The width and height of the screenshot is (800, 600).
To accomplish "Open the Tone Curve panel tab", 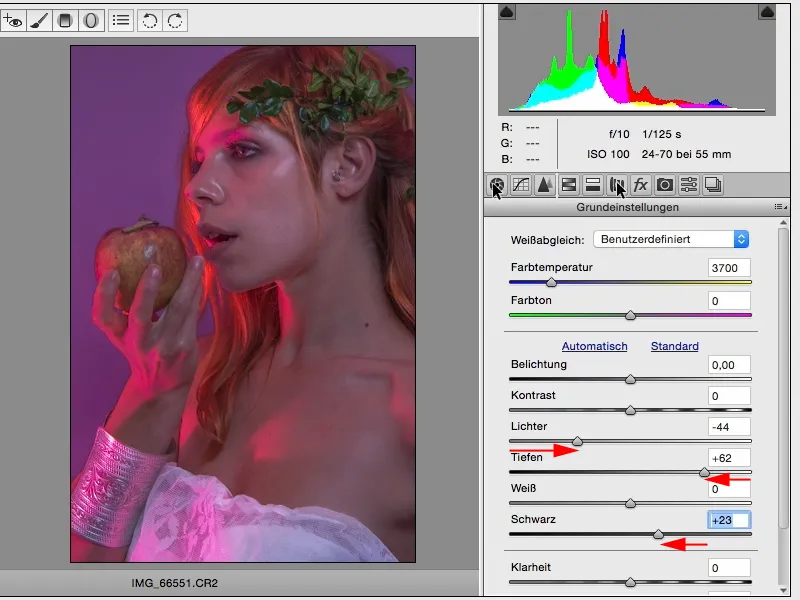I will pos(521,185).
